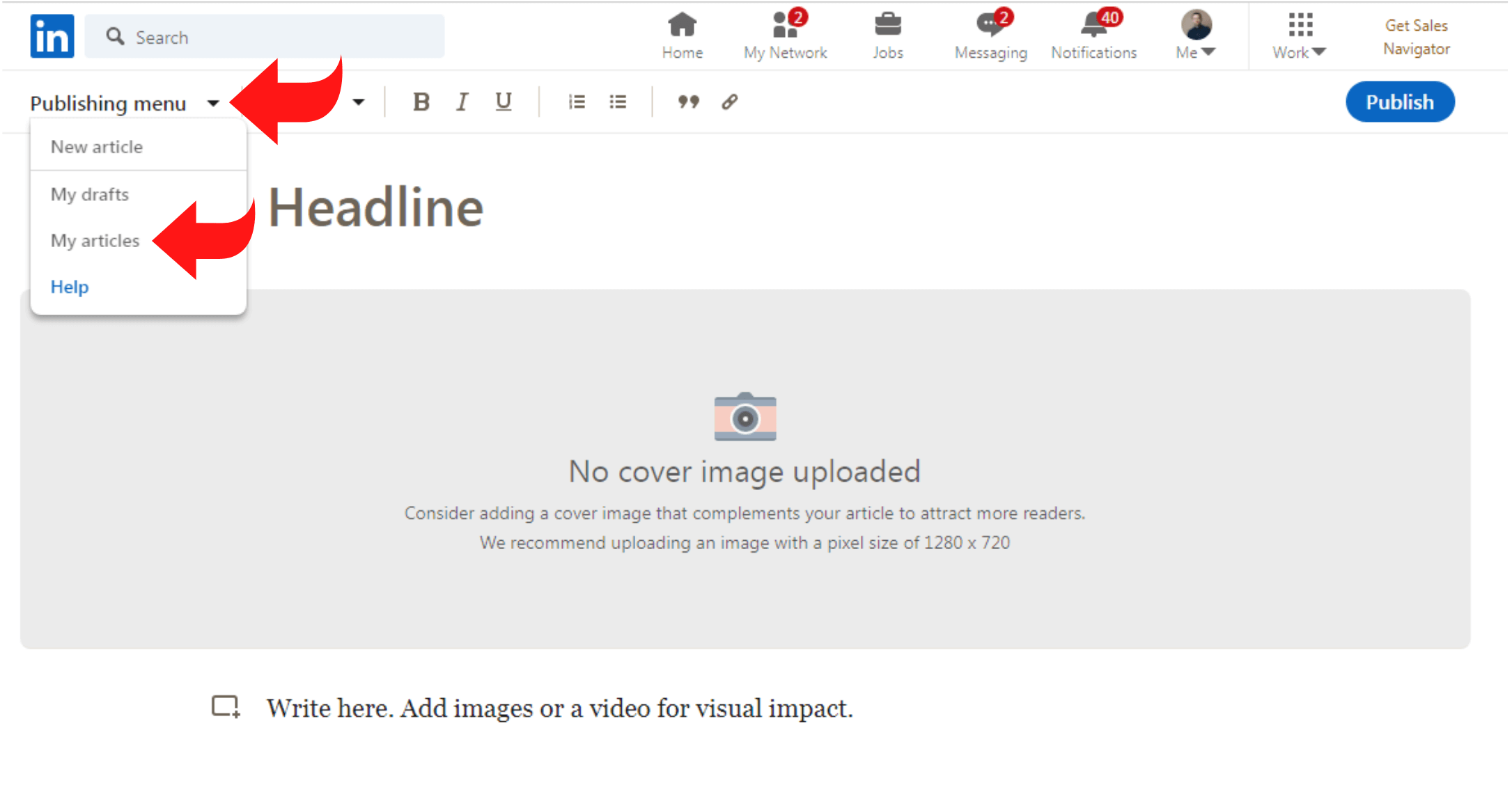This screenshot has height=790, width=1512.
Task: Click the blue Publish button
Action: 1399,102
